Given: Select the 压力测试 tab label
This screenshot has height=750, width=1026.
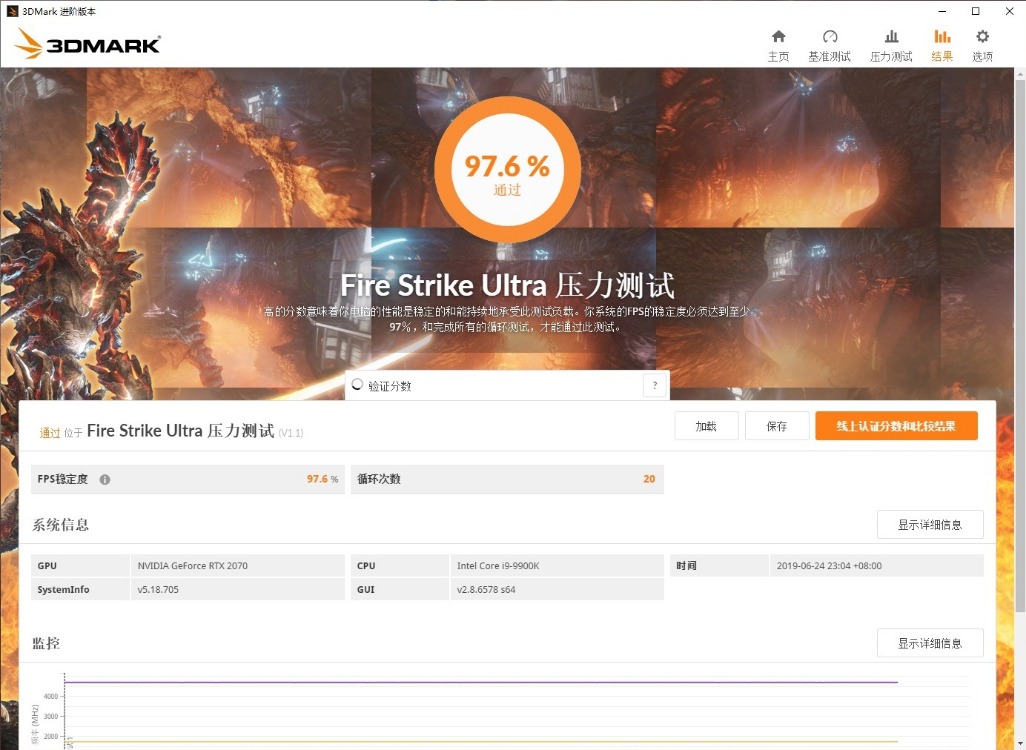Looking at the screenshot, I should [890, 57].
